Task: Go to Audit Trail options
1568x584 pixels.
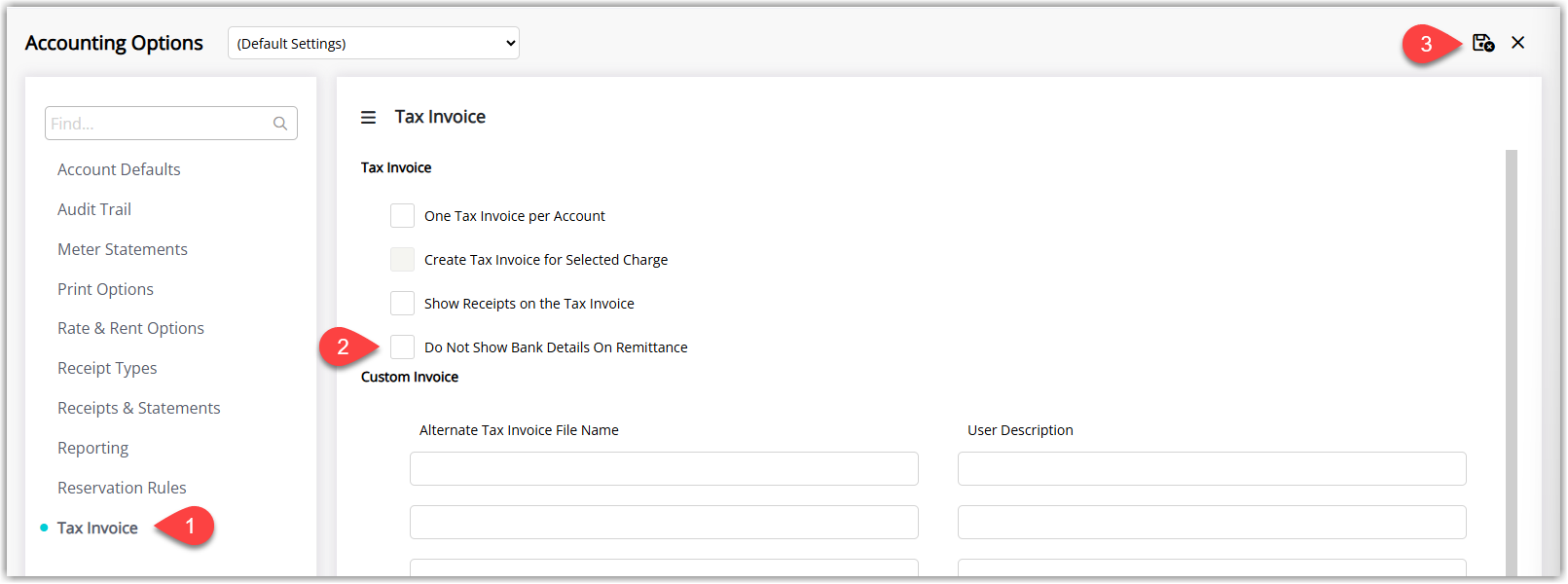Action: 94,209
